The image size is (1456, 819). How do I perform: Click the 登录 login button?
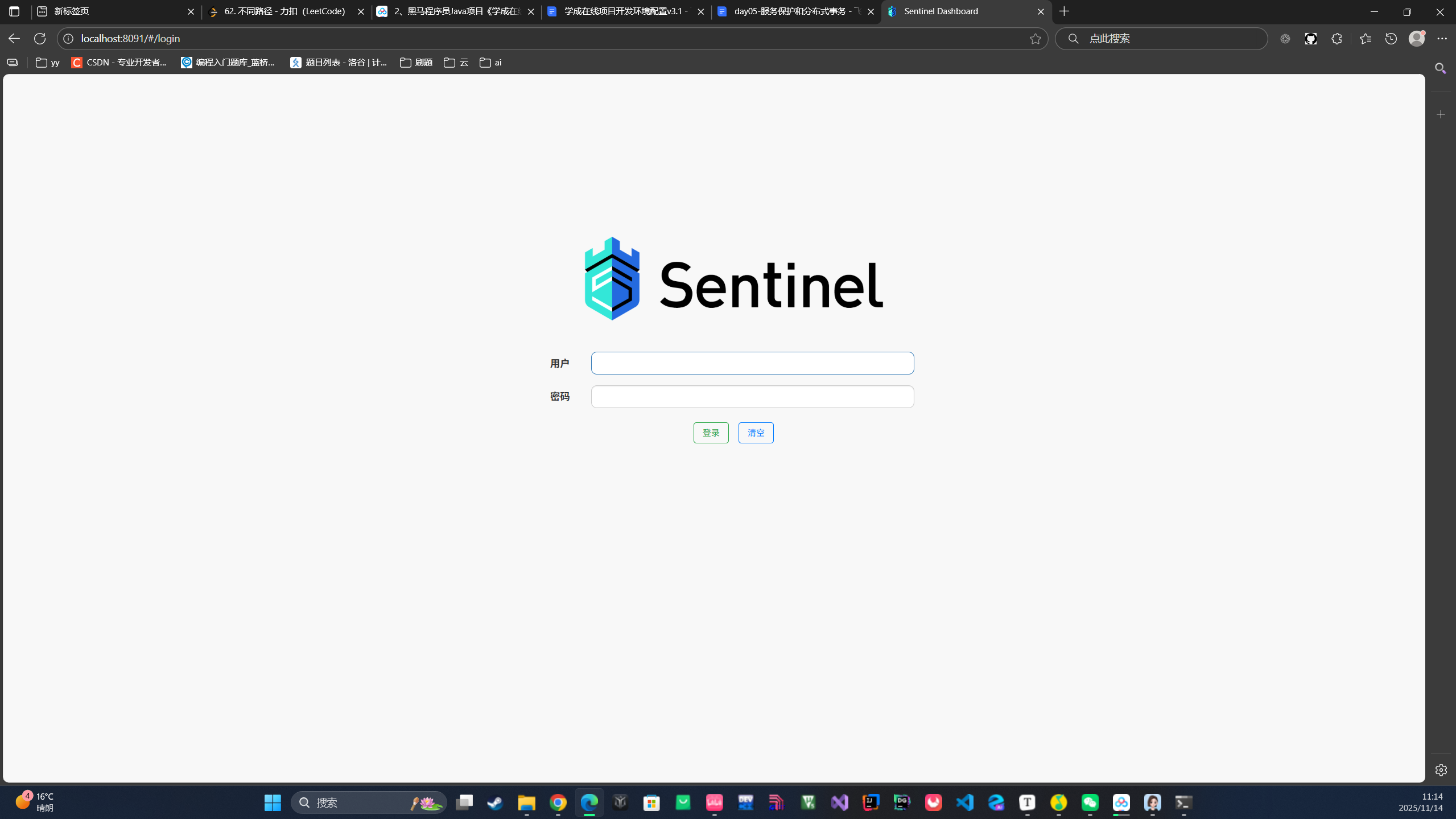710,433
